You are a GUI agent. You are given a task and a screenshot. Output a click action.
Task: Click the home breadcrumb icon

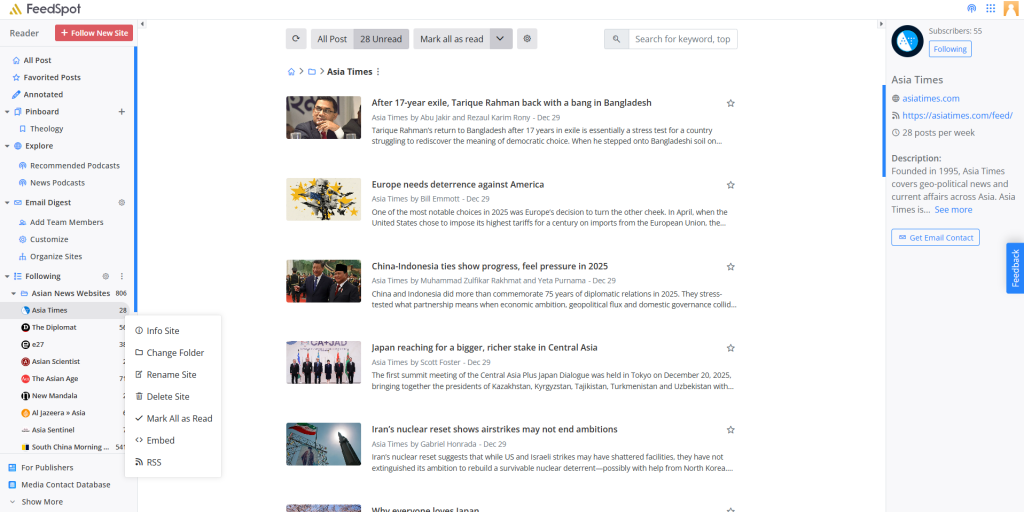(291, 72)
